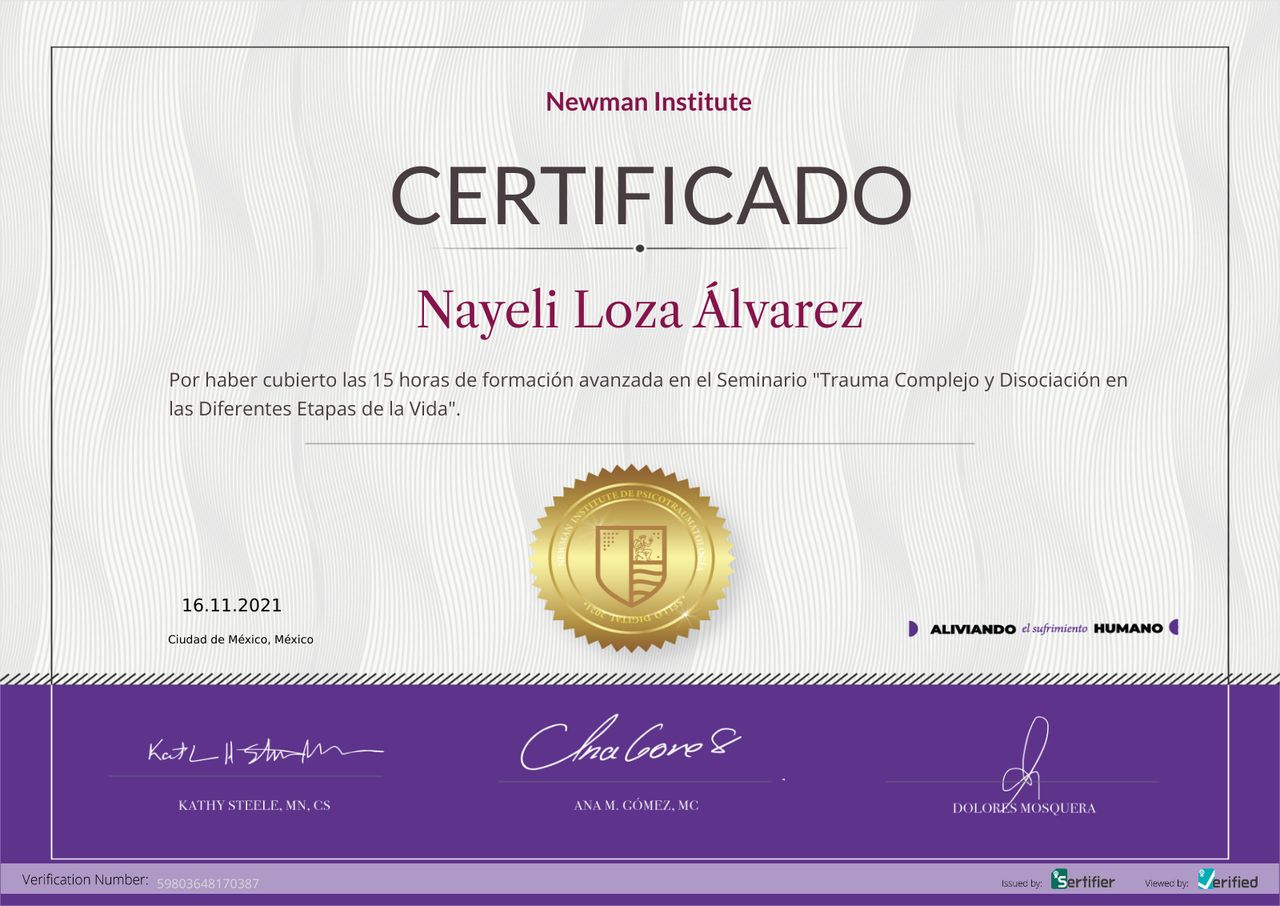This screenshot has width=1280, height=906.
Task: Click the purple half-circle right of HUMANO
Action: tap(1173, 628)
